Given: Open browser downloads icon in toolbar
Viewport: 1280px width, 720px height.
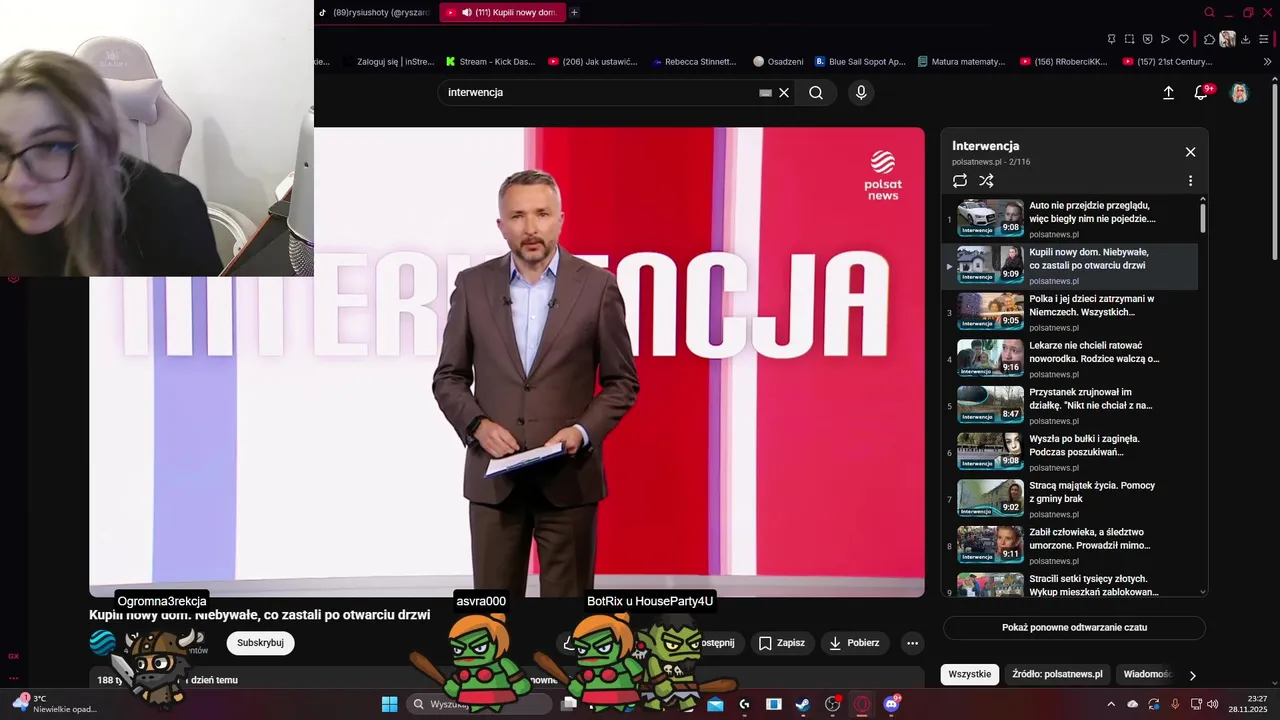Looking at the screenshot, I should (1246, 39).
